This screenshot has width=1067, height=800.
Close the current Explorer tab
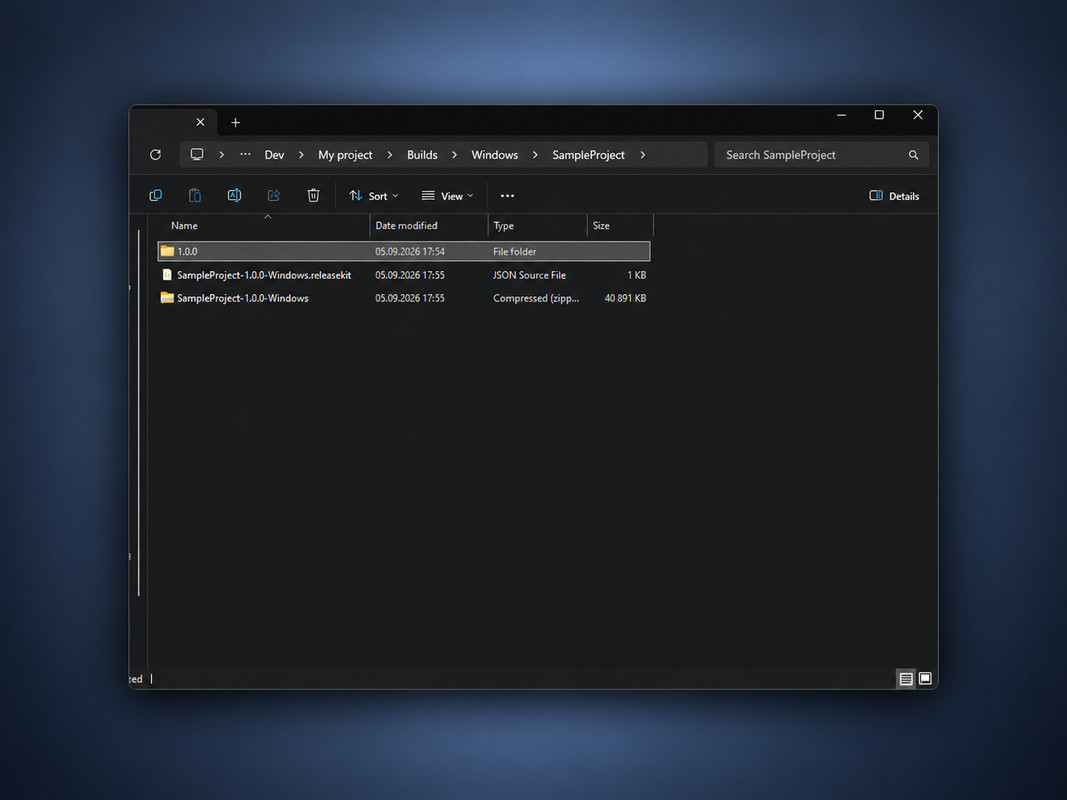click(x=200, y=122)
